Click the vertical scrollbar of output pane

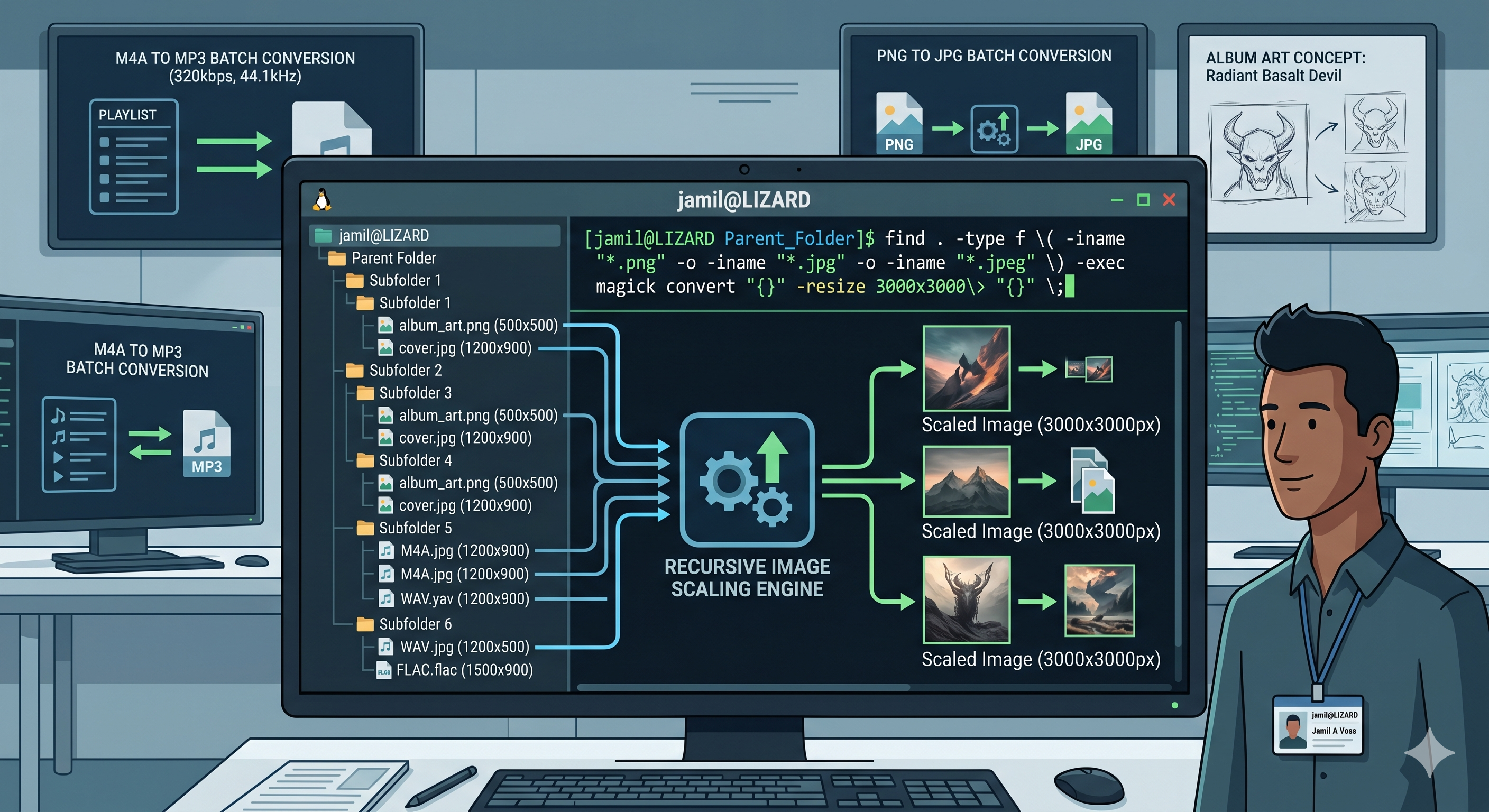click(1178, 485)
